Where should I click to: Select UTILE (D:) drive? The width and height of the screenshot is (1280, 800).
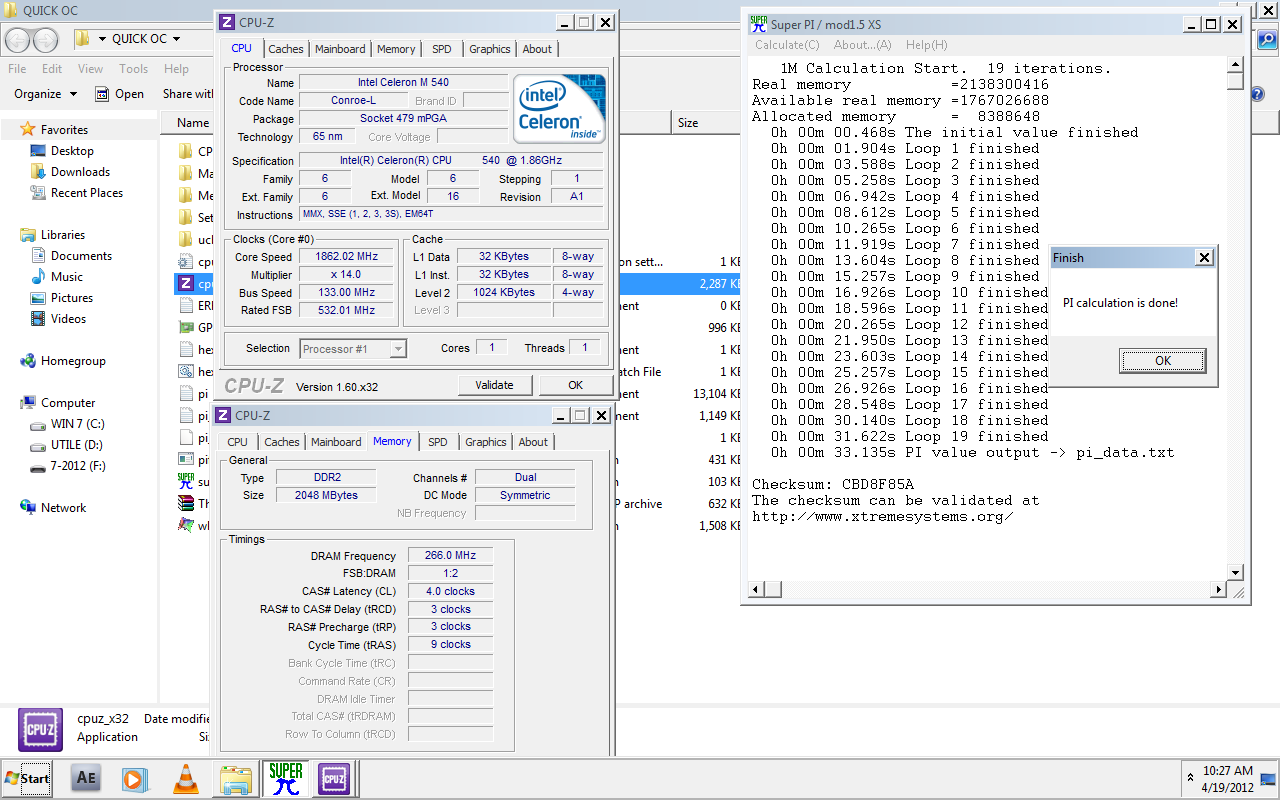pos(76,445)
